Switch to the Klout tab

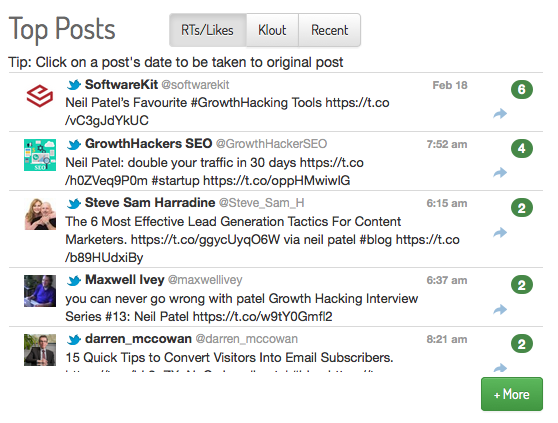click(272, 30)
